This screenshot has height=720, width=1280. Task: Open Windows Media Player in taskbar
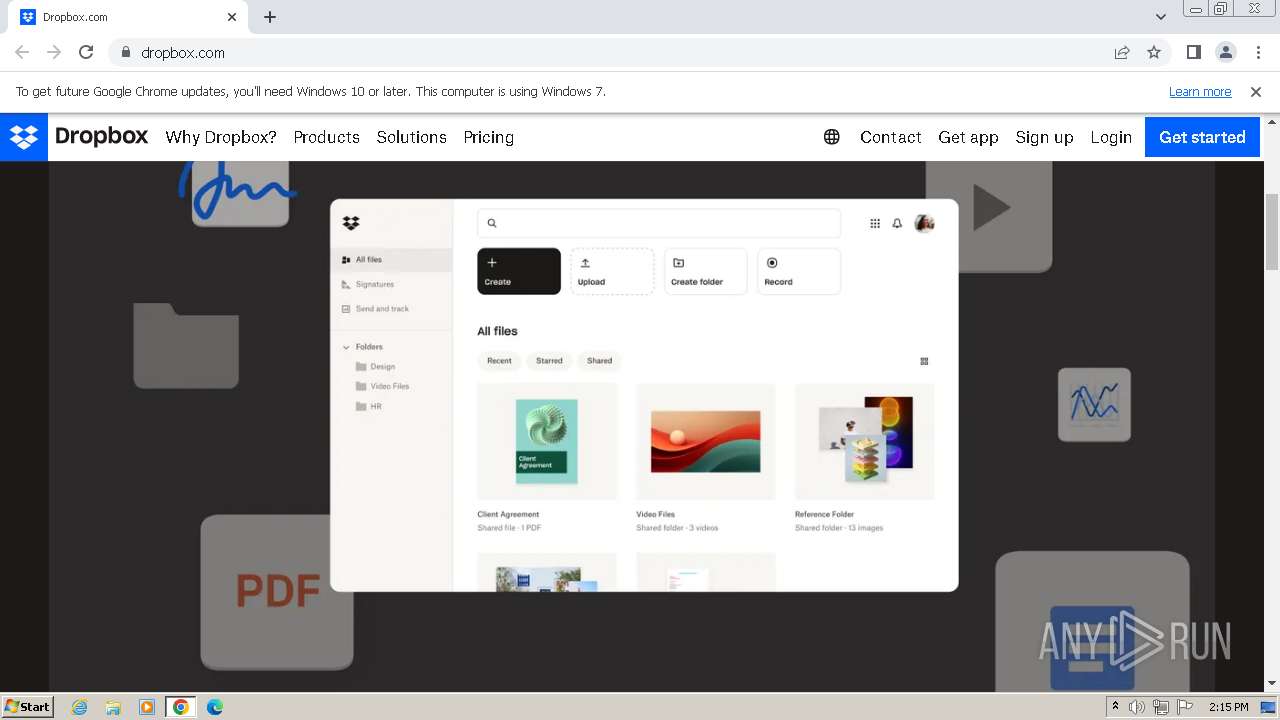coord(147,707)
